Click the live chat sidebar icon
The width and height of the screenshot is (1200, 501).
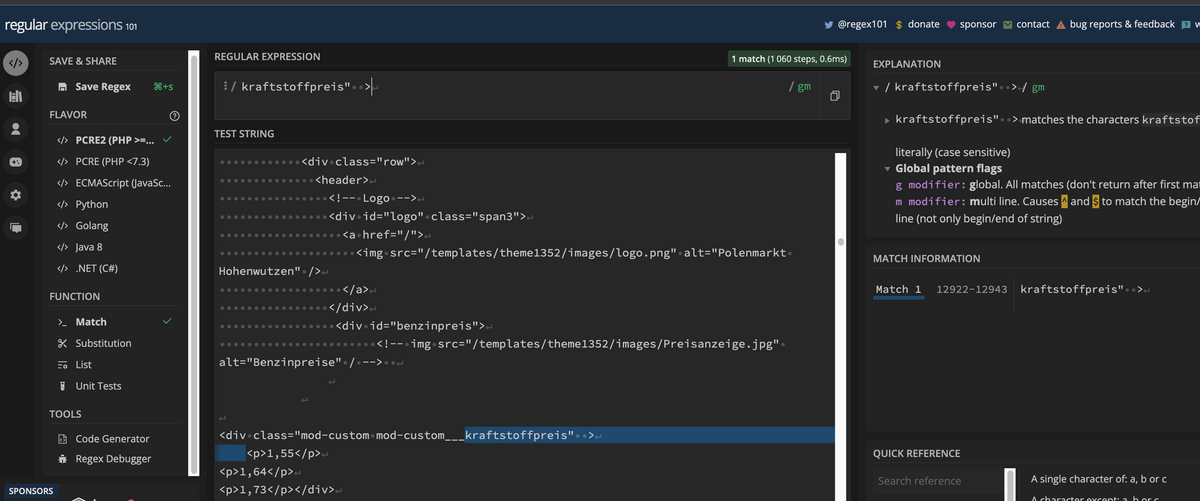15,227
